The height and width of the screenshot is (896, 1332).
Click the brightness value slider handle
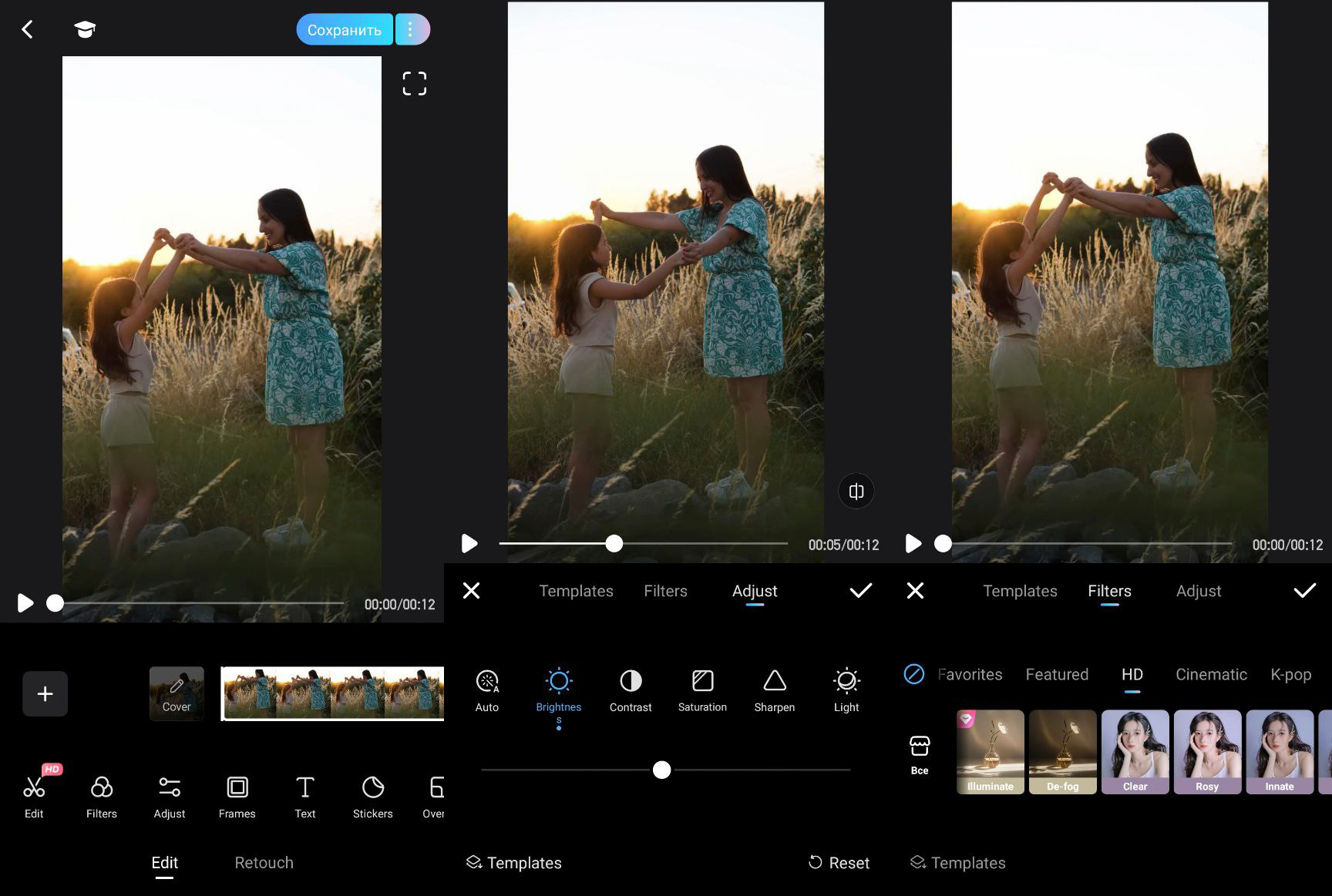pos(662,770)
